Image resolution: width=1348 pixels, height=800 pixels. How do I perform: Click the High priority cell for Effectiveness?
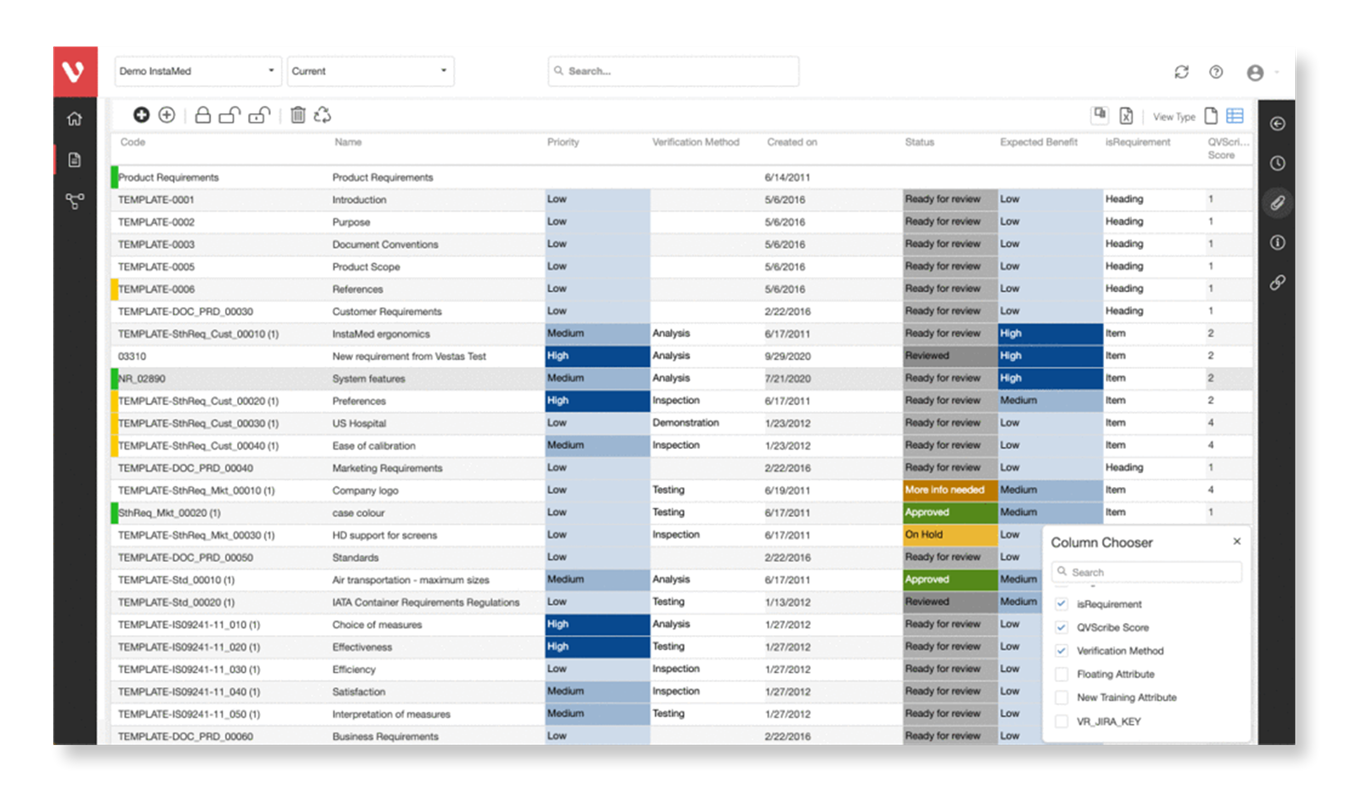click(597, 647)
